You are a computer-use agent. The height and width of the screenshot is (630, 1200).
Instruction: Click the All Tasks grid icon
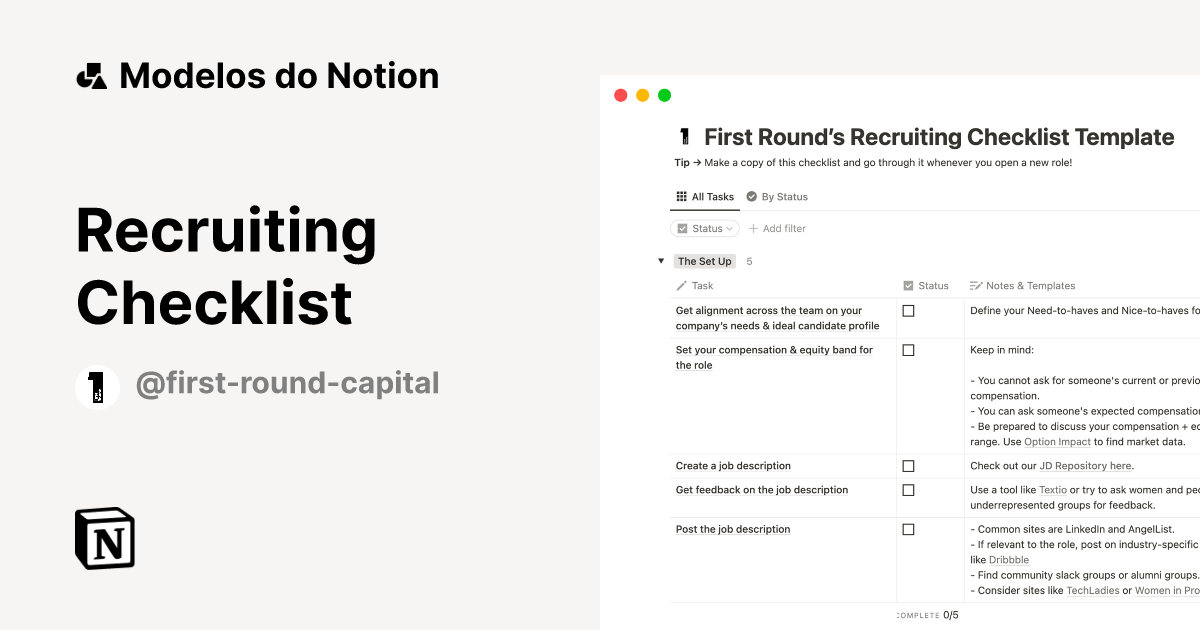pos(681,197)
